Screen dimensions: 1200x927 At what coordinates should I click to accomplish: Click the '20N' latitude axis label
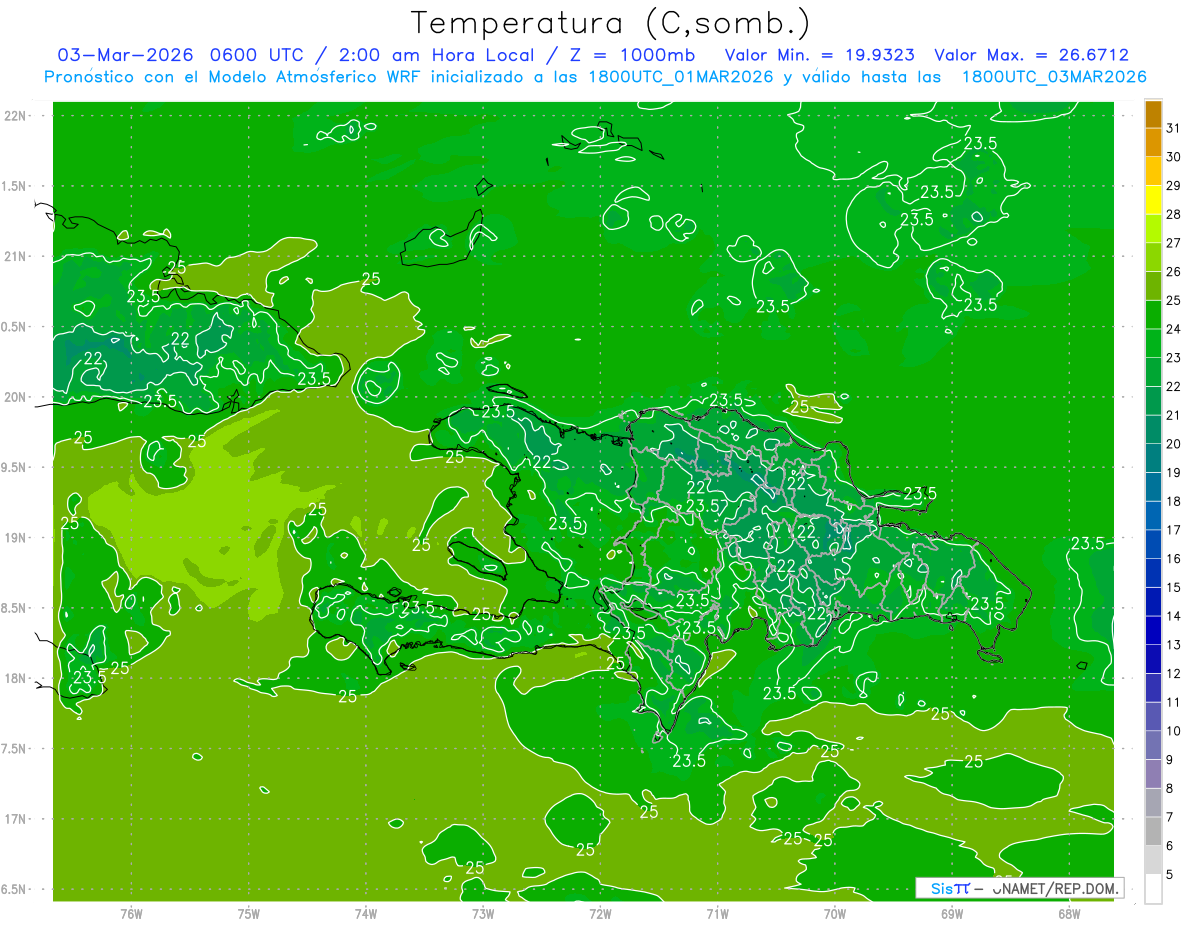[x=15, y=397]
